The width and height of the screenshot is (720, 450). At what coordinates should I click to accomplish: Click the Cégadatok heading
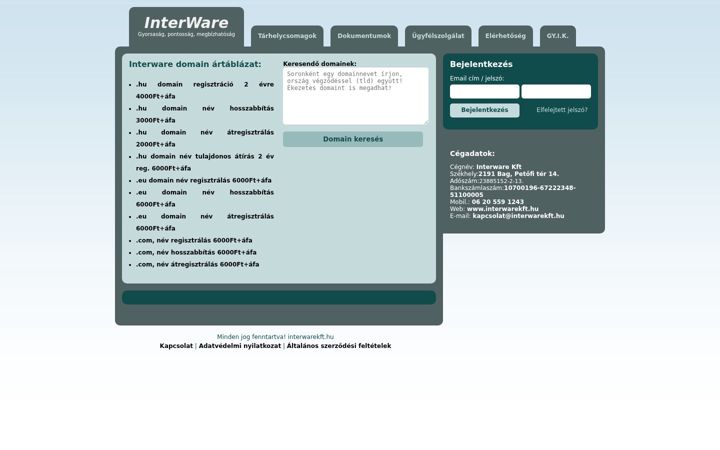pos(472,153)
